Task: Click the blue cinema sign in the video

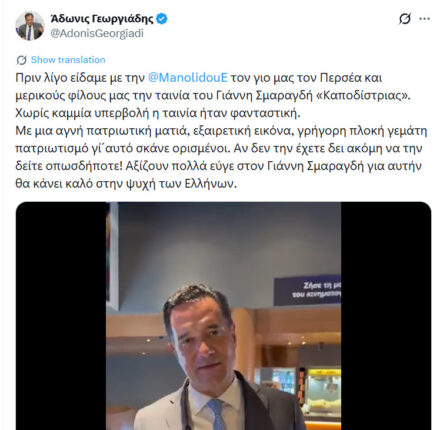Action: click(x=307, y=290)
